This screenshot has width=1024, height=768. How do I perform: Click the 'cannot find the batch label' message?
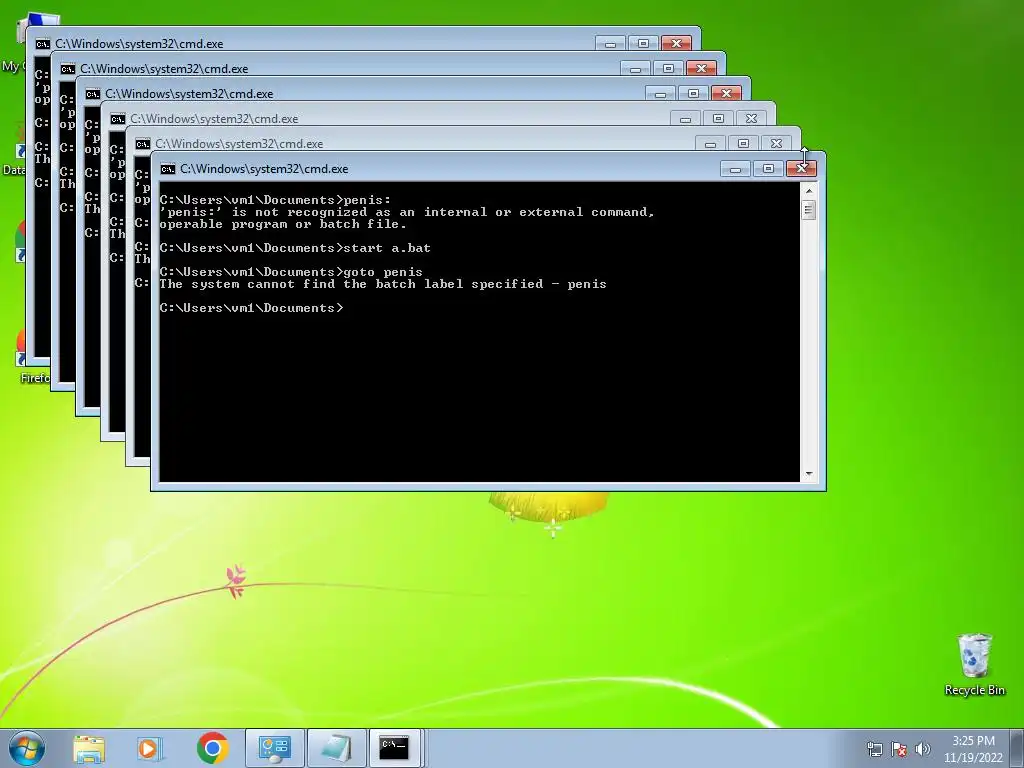coord(383,284)
